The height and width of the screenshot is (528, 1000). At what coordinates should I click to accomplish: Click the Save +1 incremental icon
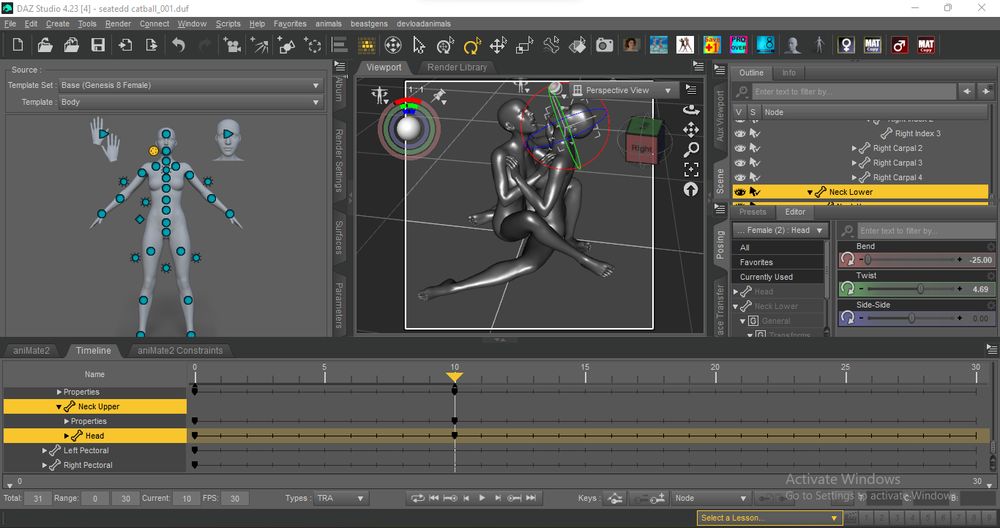[x=711, y=45]
